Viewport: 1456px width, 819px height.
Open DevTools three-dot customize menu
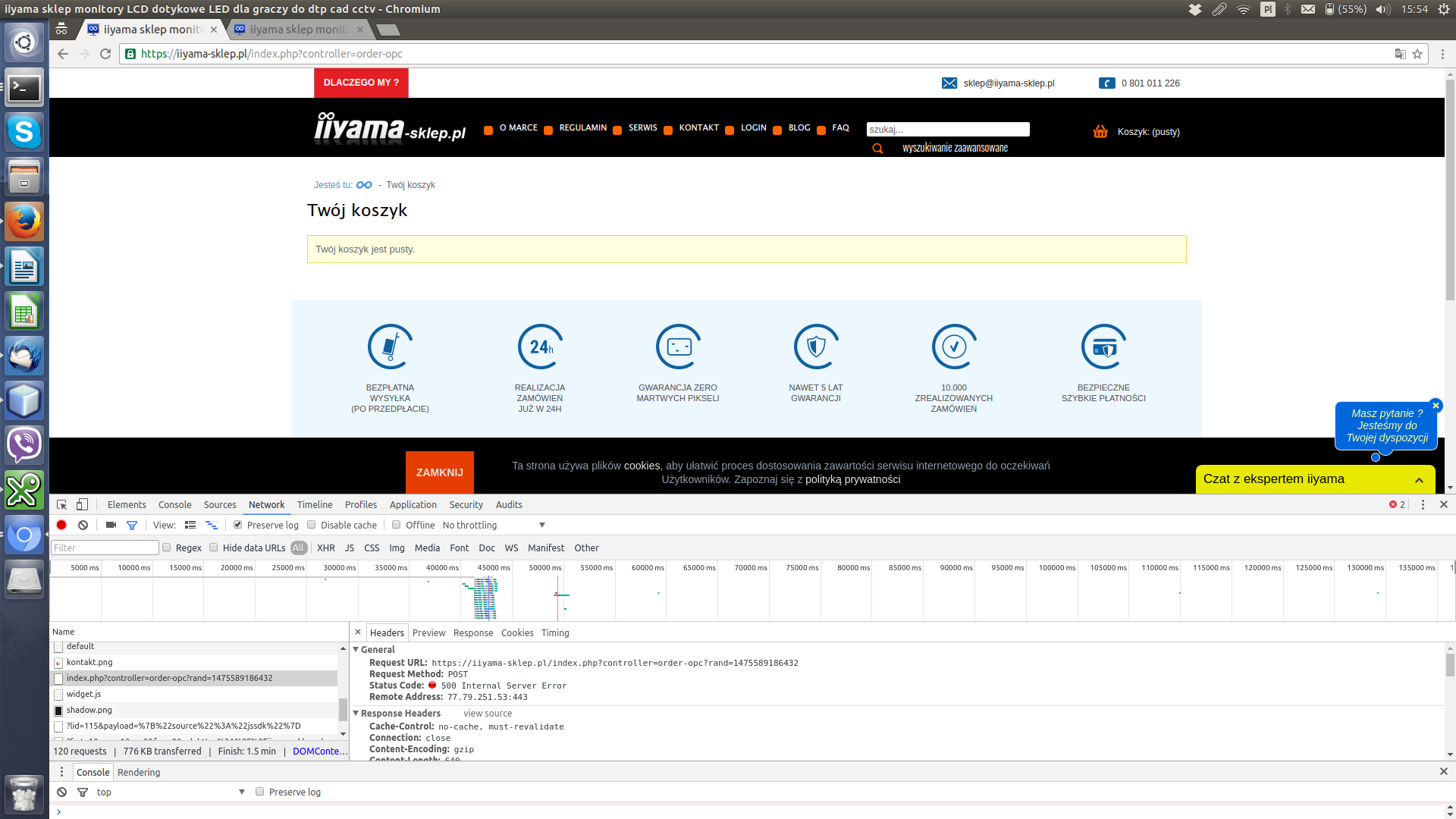point(1423,504)
